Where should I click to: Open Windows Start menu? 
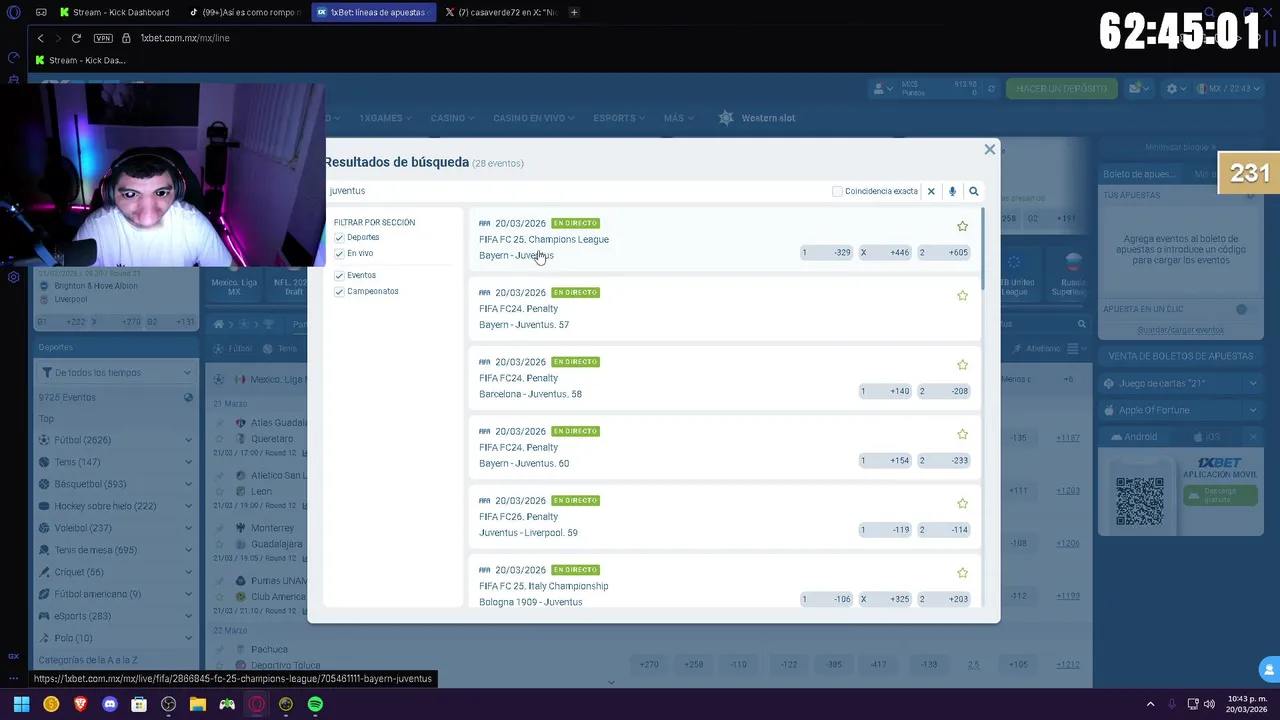21,704
